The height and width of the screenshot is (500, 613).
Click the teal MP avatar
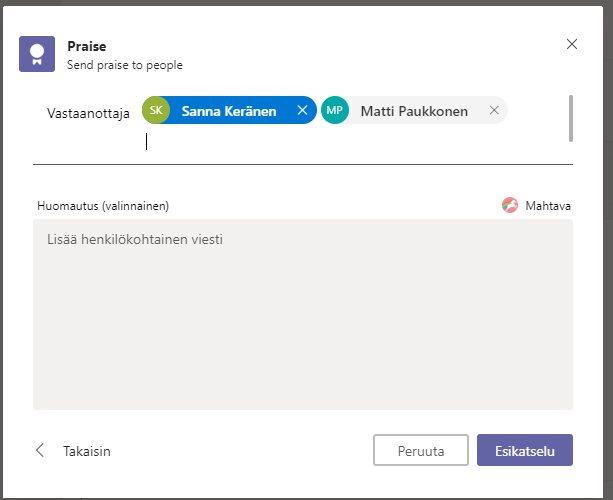(x=335, y=111)
